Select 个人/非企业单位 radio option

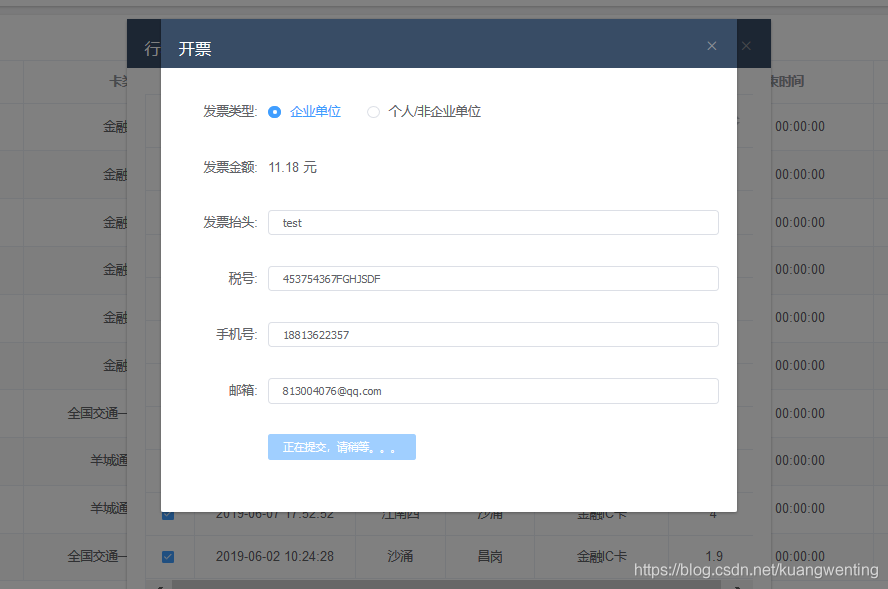pyautogui.click(x=373, y=112)
